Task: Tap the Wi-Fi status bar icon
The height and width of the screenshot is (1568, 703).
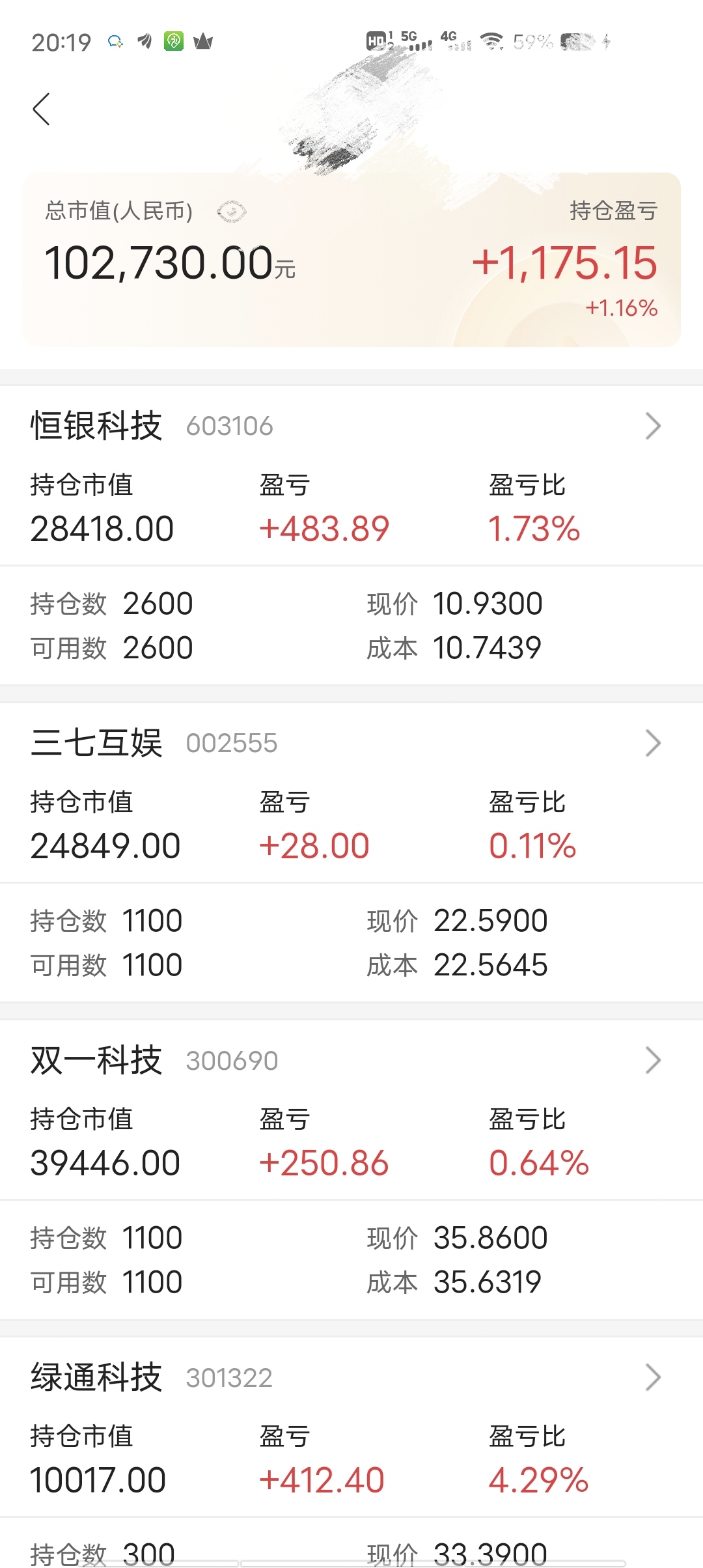Action: [491, 42]
